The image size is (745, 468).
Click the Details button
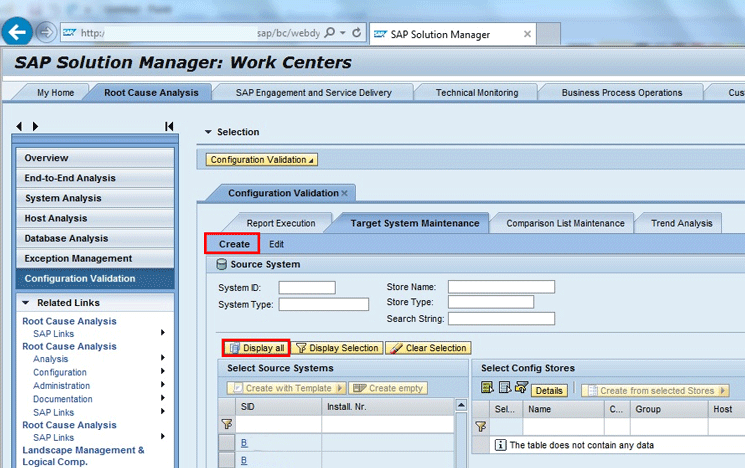coord(549,391)
